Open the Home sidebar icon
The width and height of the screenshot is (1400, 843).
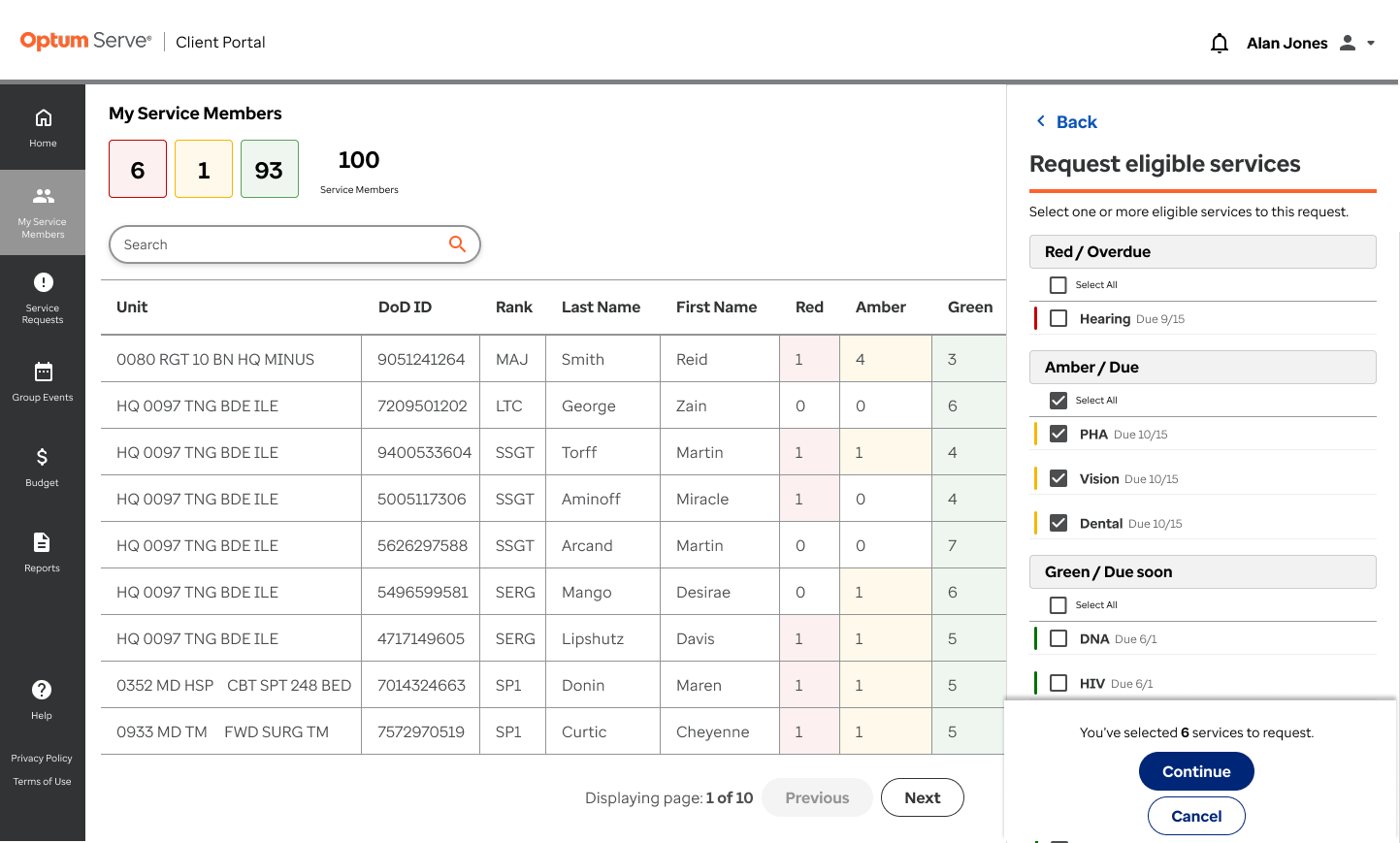(x=43, y=118)
